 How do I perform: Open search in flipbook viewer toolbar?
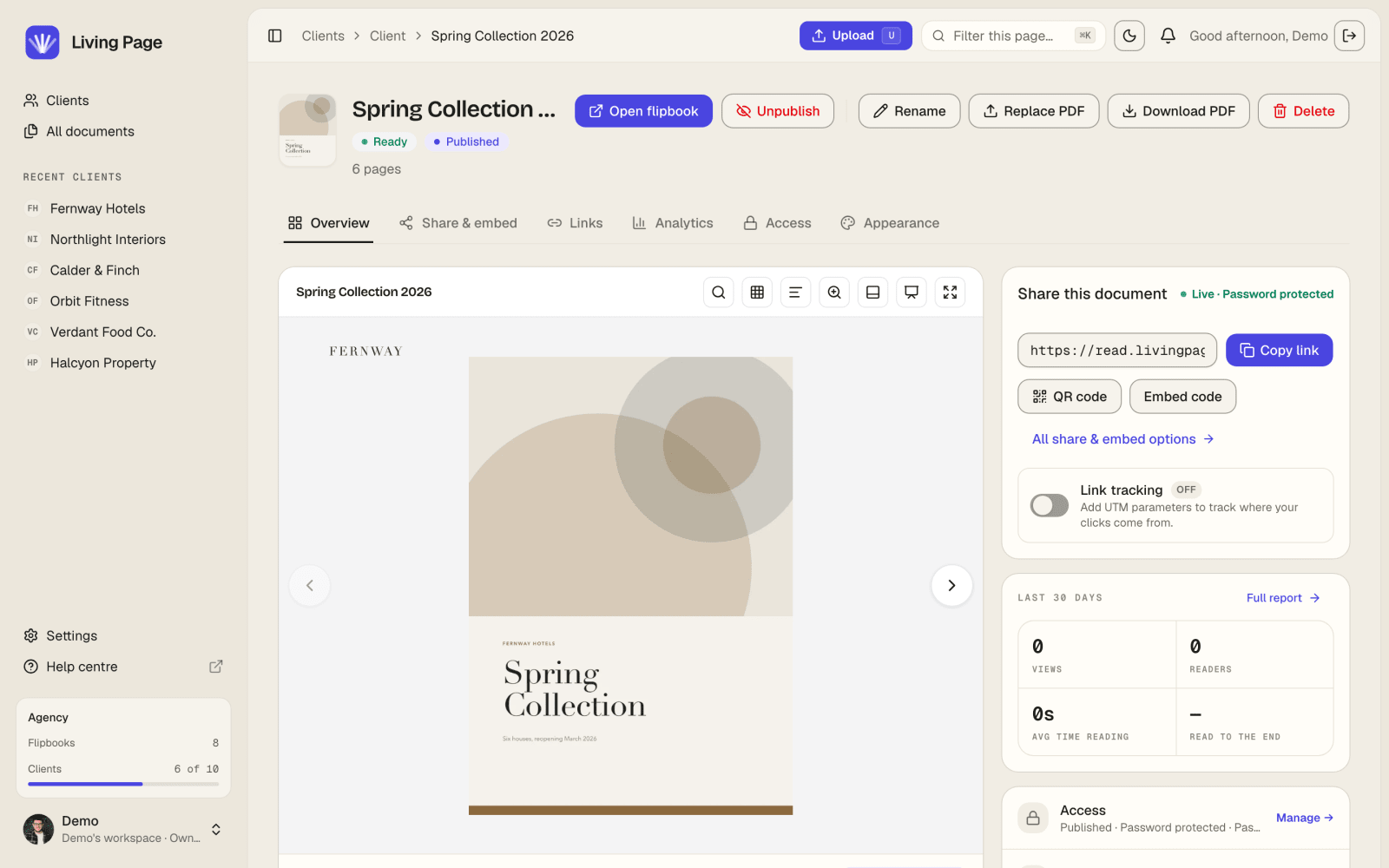coord(719,293)
